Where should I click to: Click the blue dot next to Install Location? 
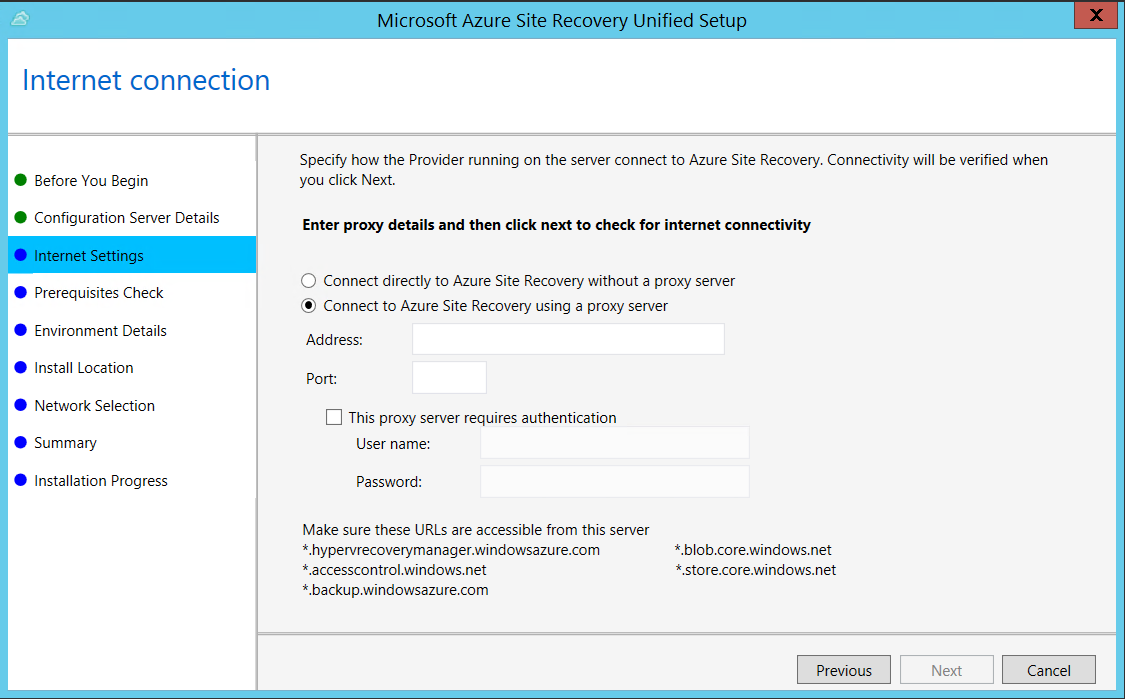21,368
